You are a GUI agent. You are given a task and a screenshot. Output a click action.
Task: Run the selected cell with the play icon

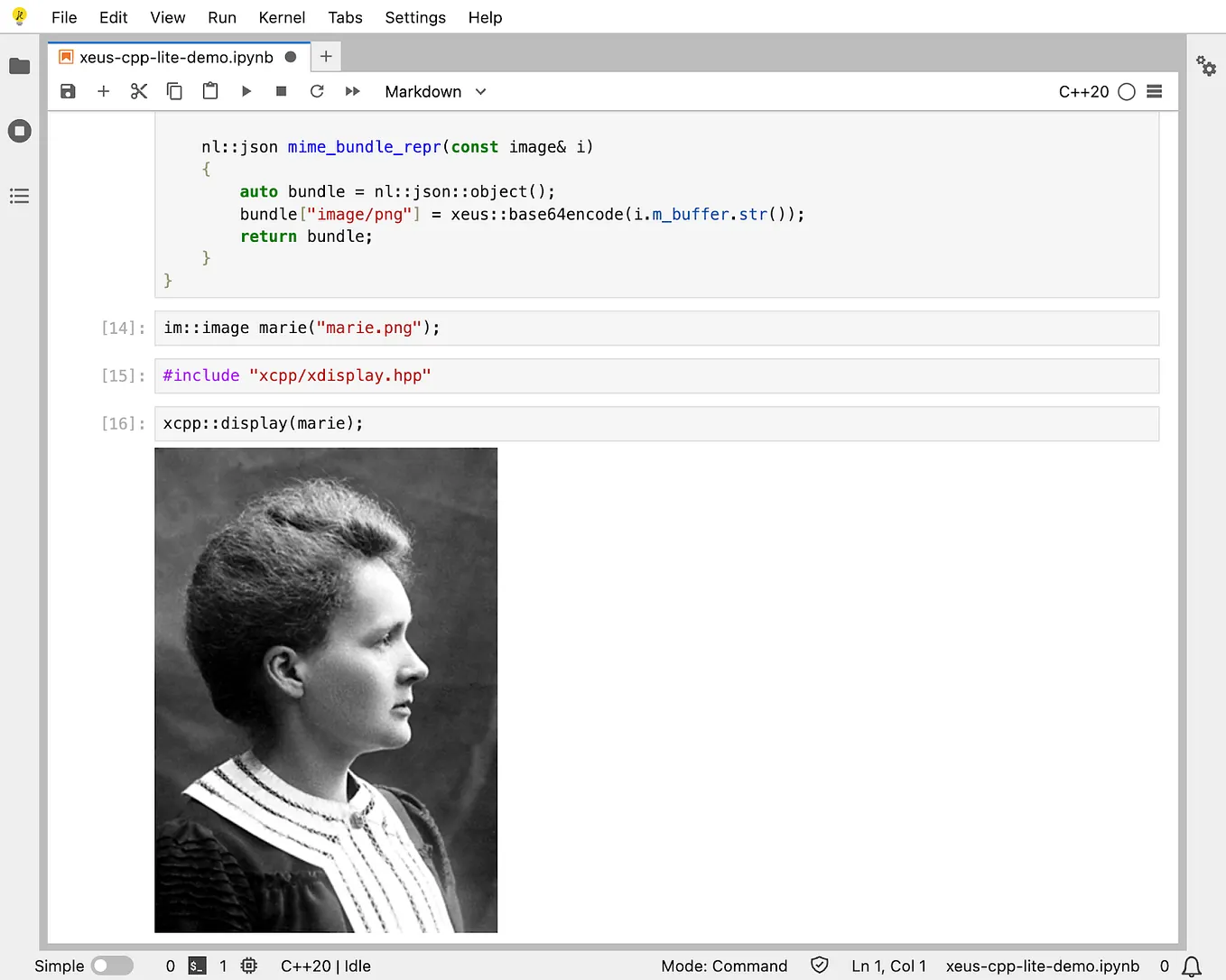(246, 91)
